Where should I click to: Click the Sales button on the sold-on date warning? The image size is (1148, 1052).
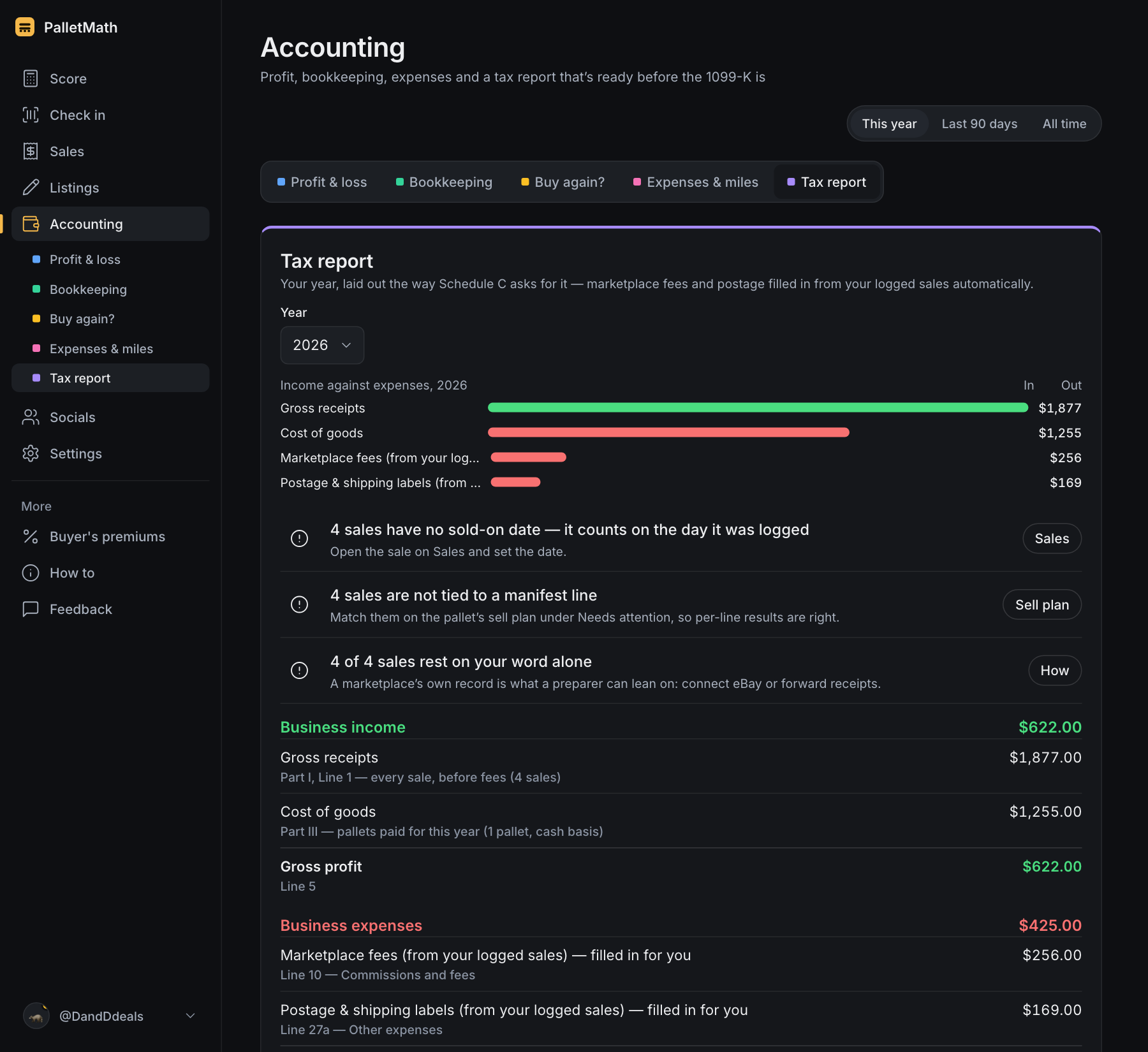[1052, 539]
